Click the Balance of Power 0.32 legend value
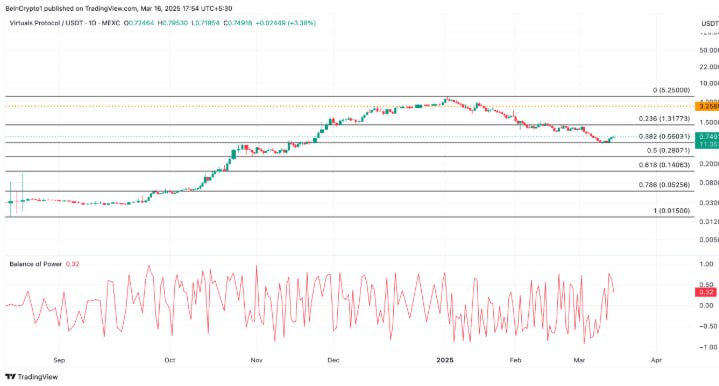719x386 pixels. [72, 264]
